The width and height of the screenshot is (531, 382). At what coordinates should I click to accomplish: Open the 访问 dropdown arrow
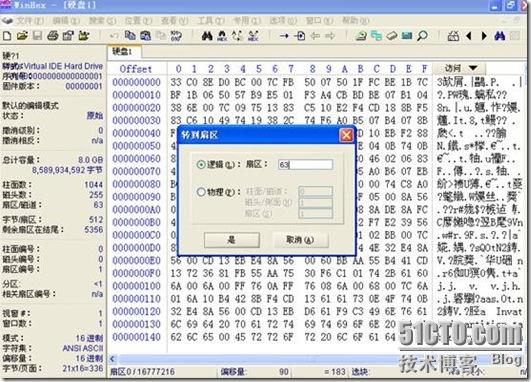pyautogui.click(x=473, y=68)
